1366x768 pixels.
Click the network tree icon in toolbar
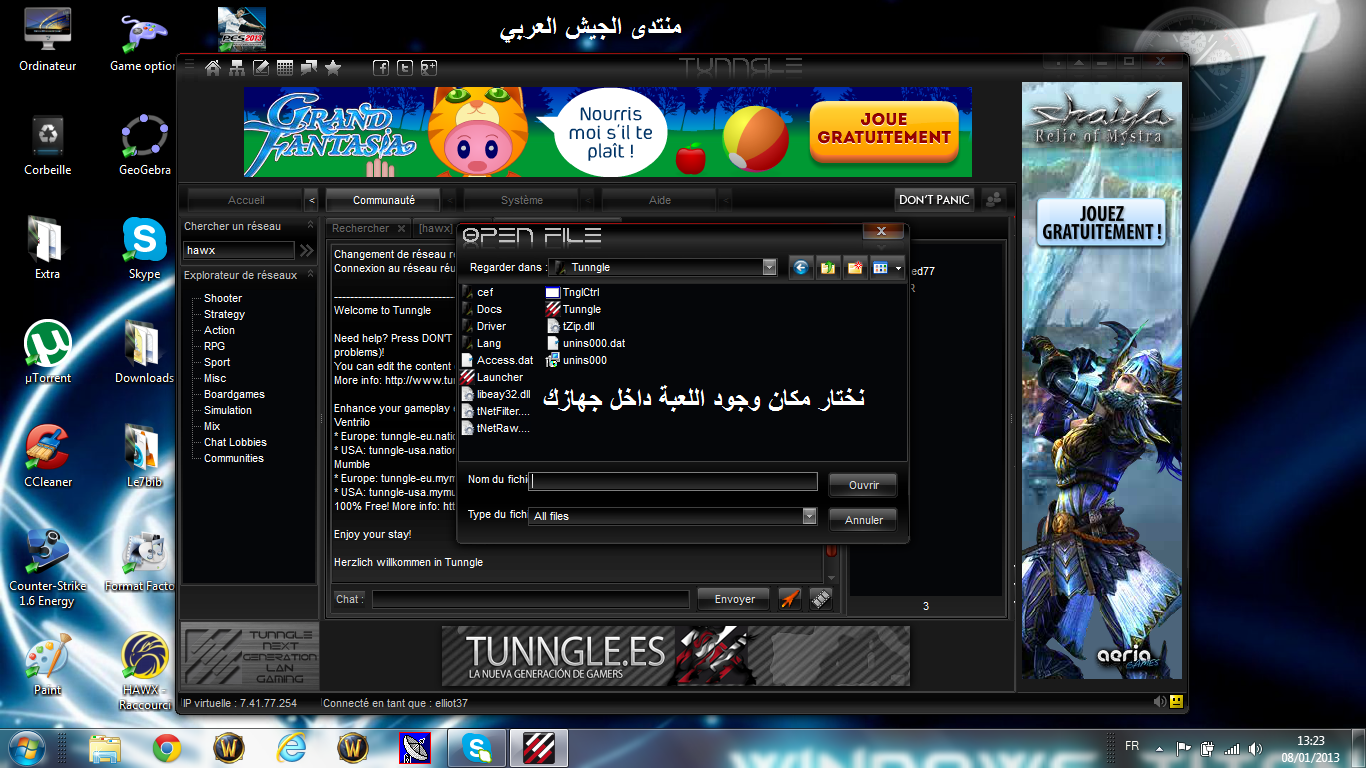237,68
